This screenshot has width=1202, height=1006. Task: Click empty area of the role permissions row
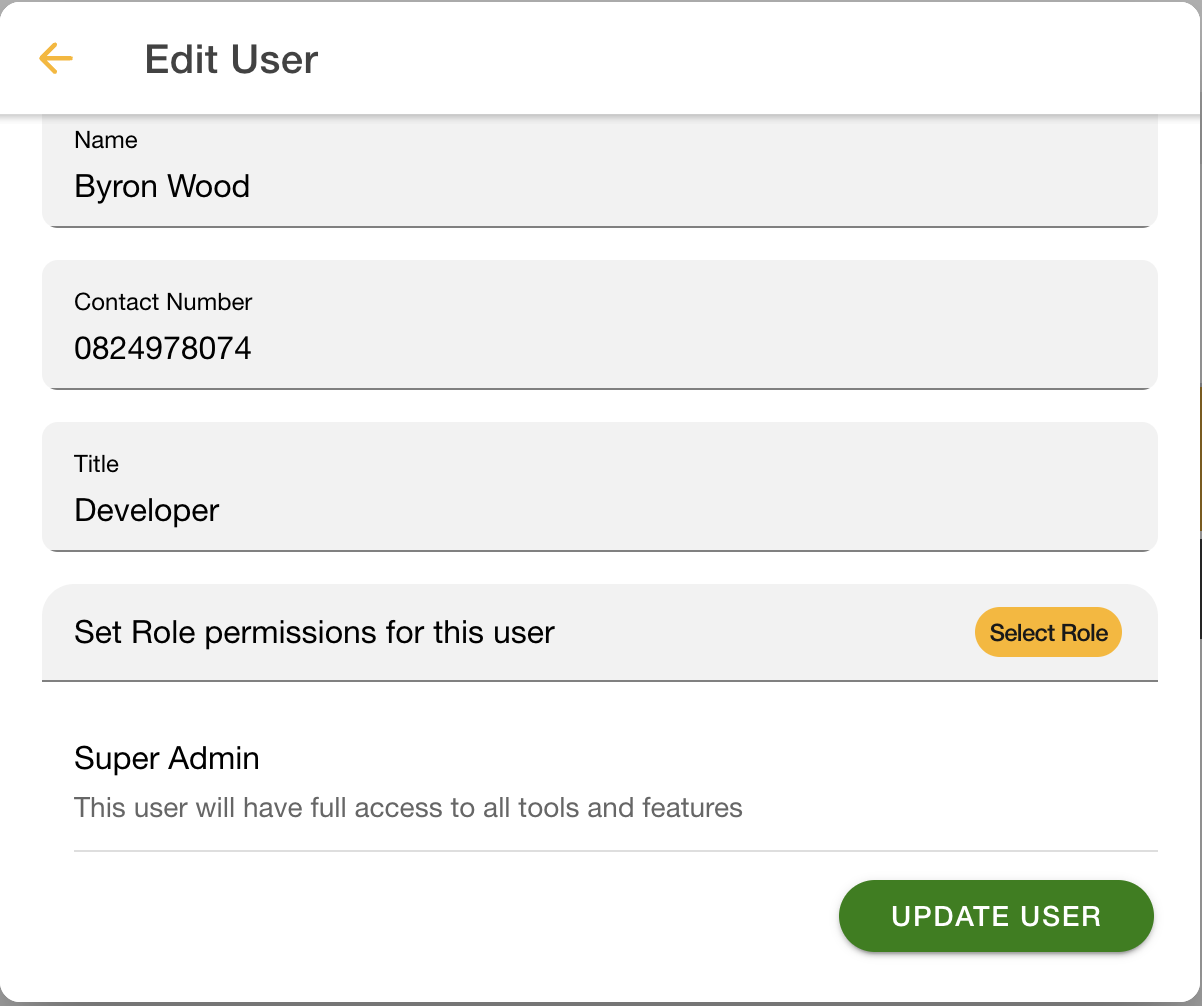click(760, 633)
